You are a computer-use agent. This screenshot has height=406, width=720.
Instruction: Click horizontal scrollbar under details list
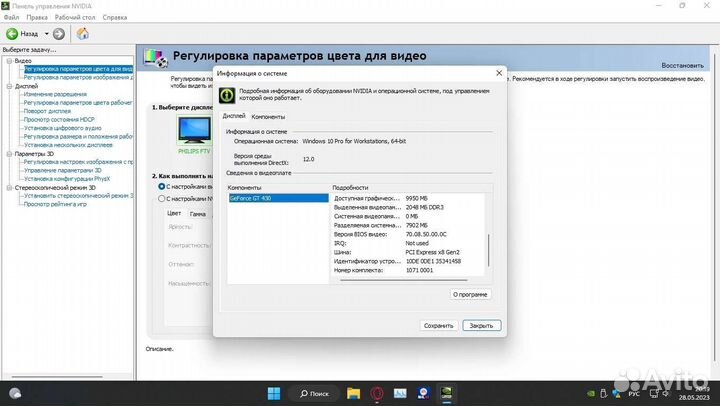(404, 280)
